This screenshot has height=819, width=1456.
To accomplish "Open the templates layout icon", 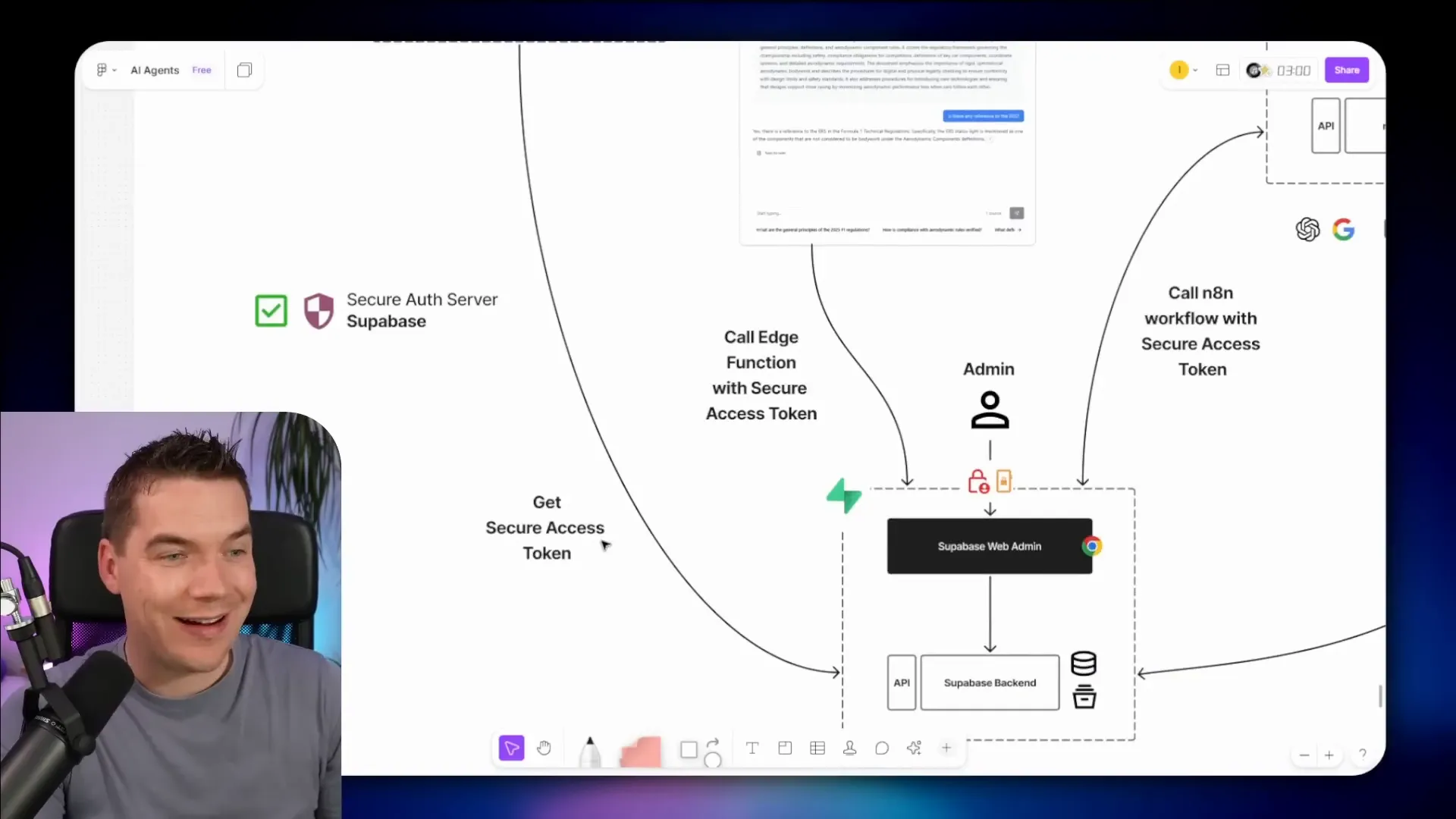I will point(1222,70).
